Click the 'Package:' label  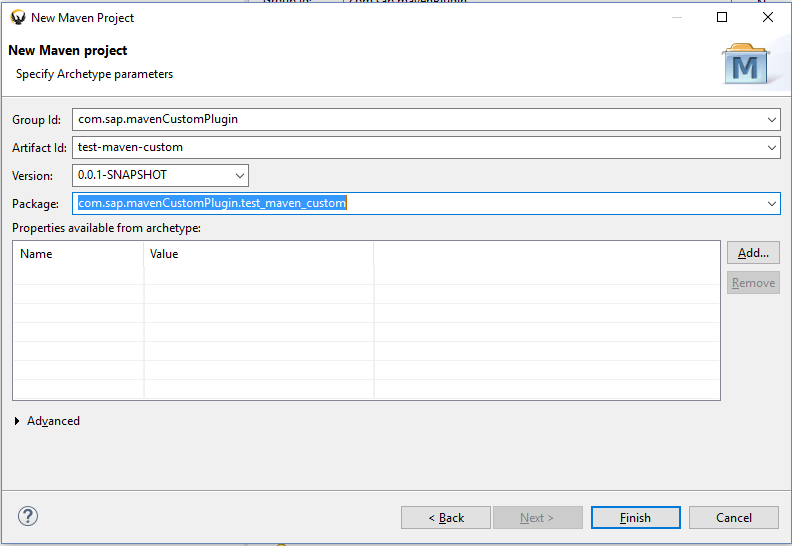35,204
